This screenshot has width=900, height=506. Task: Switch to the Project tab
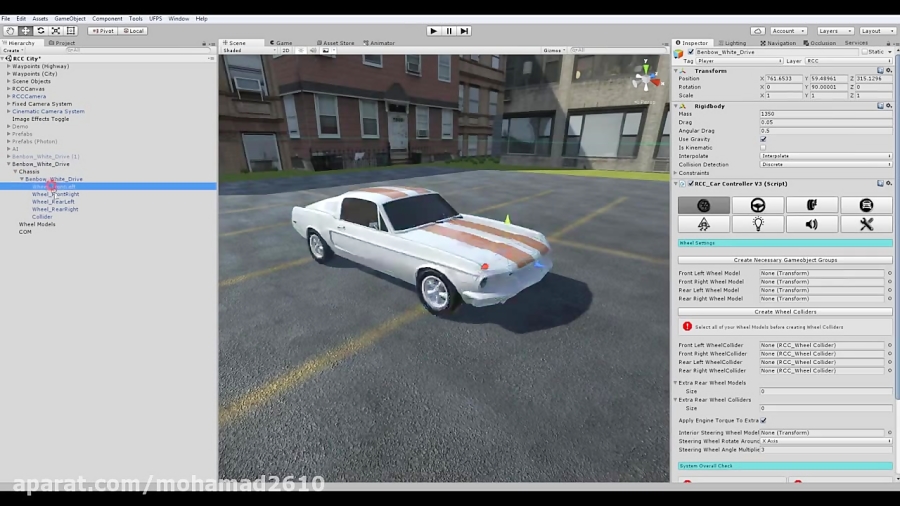tap(63, 43)
